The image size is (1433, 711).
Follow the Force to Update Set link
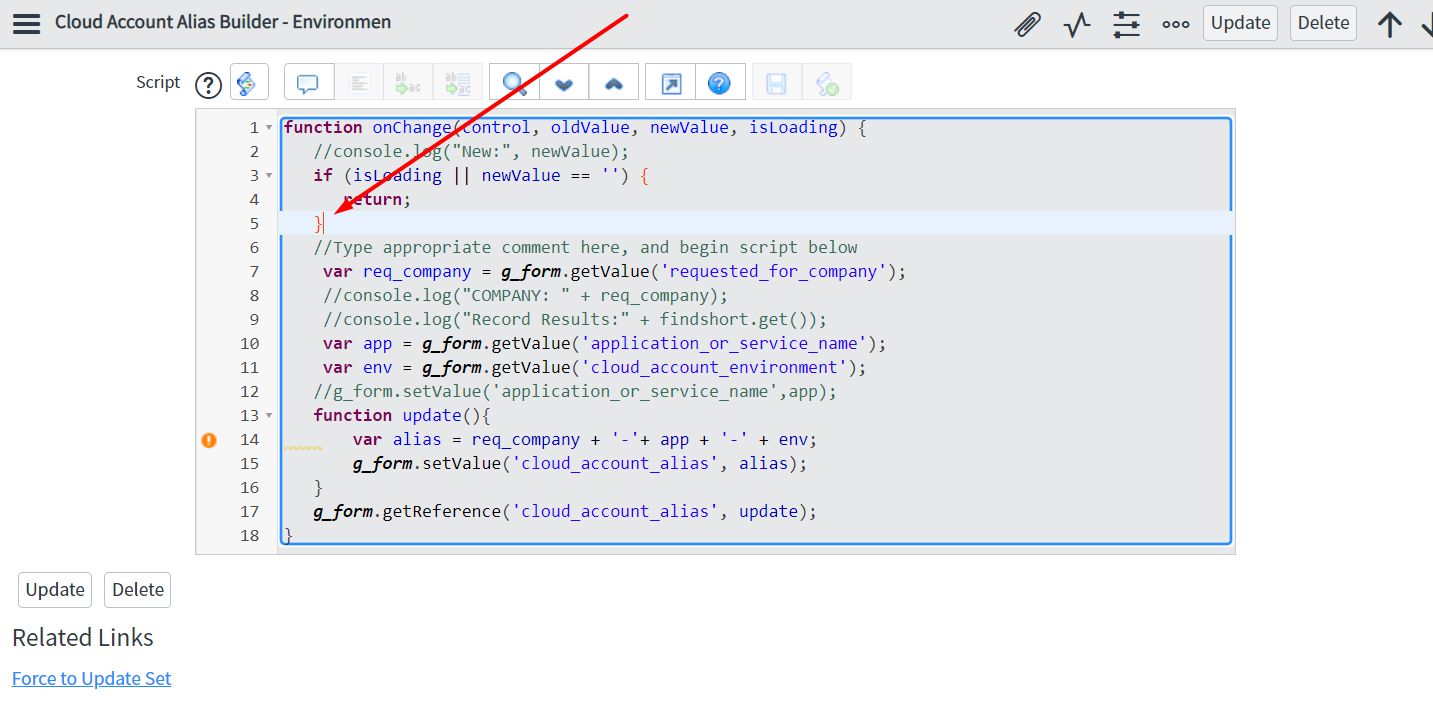click(x=90, y=678)
